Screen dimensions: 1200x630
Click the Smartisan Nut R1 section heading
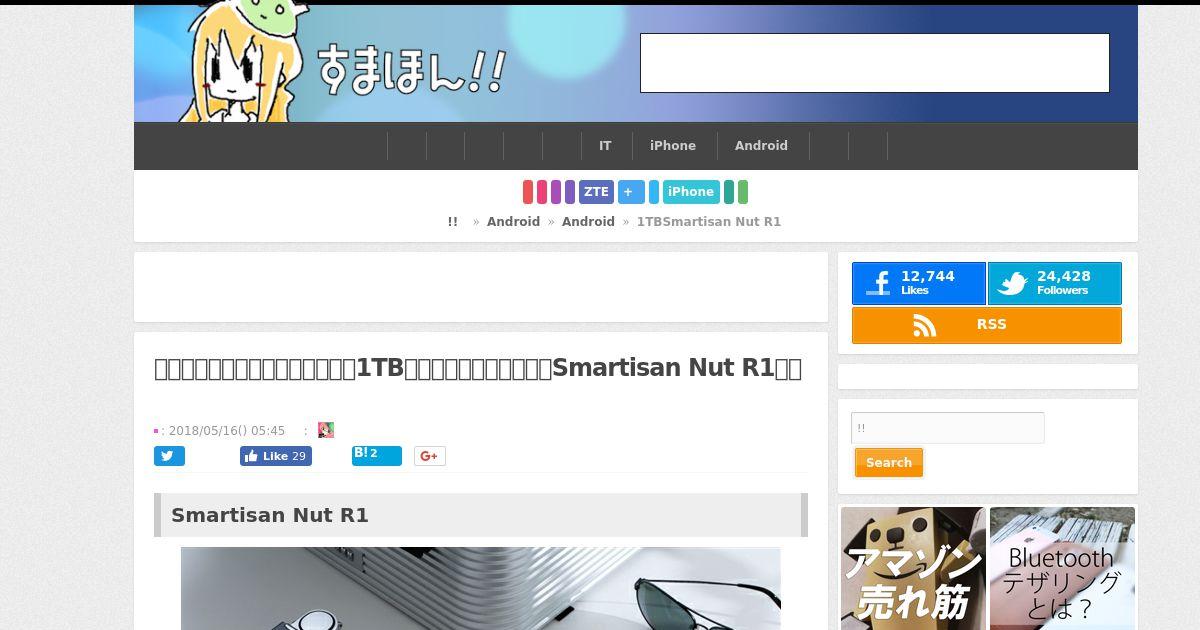pyautogui.click(x=481, y=515)
